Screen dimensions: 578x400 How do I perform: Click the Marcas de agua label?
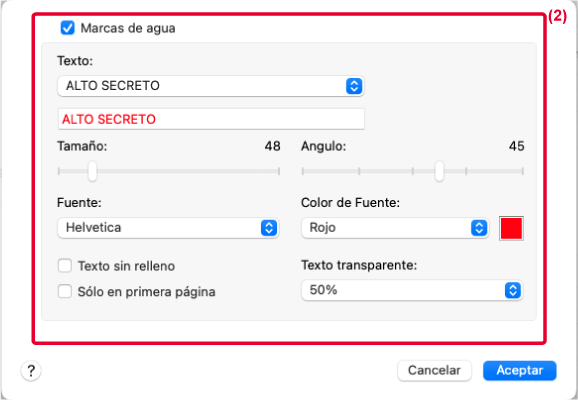point(128,28)
